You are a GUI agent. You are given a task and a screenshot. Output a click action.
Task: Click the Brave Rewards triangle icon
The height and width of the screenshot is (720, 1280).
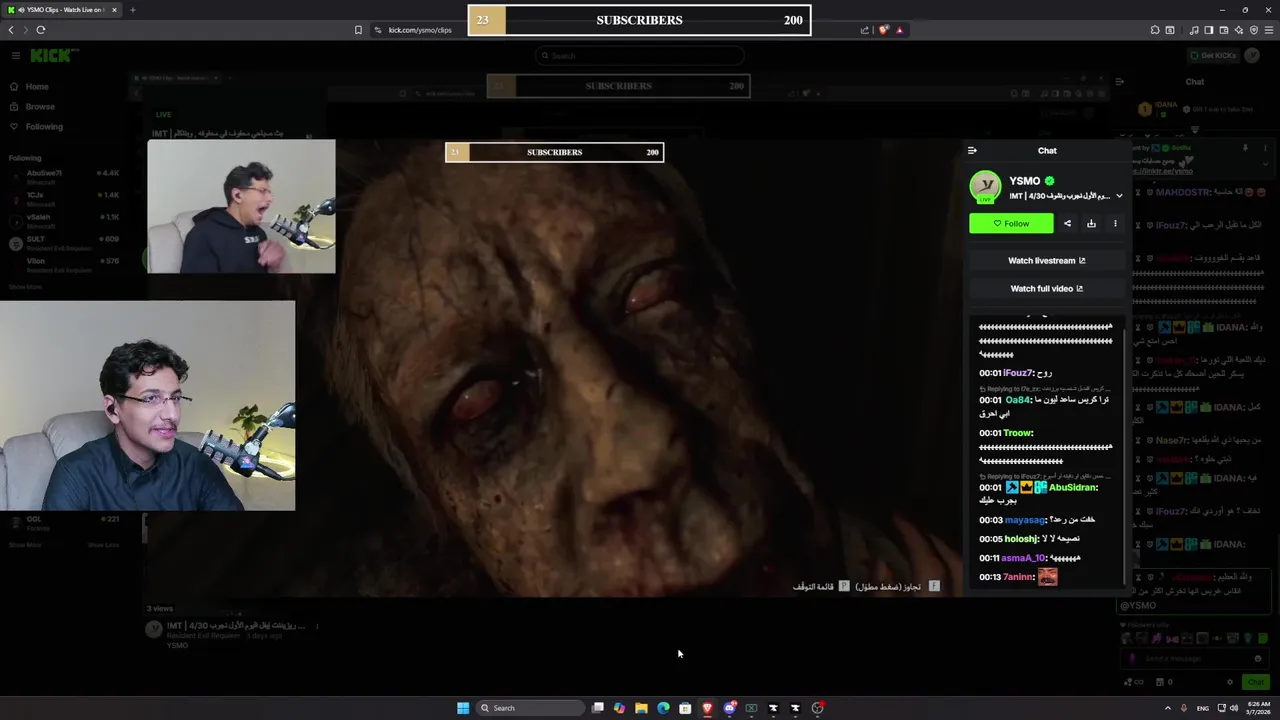click(x=899, y=30)
